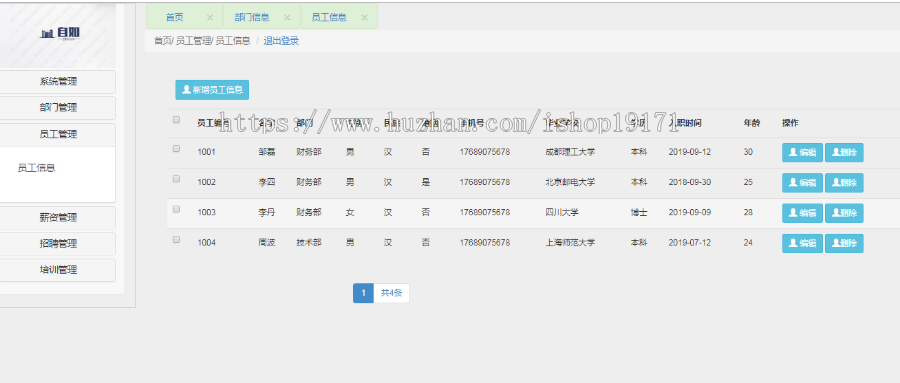Click the 入职时间 column header
This screenshot has height=383, width=900.
(685, 123)
